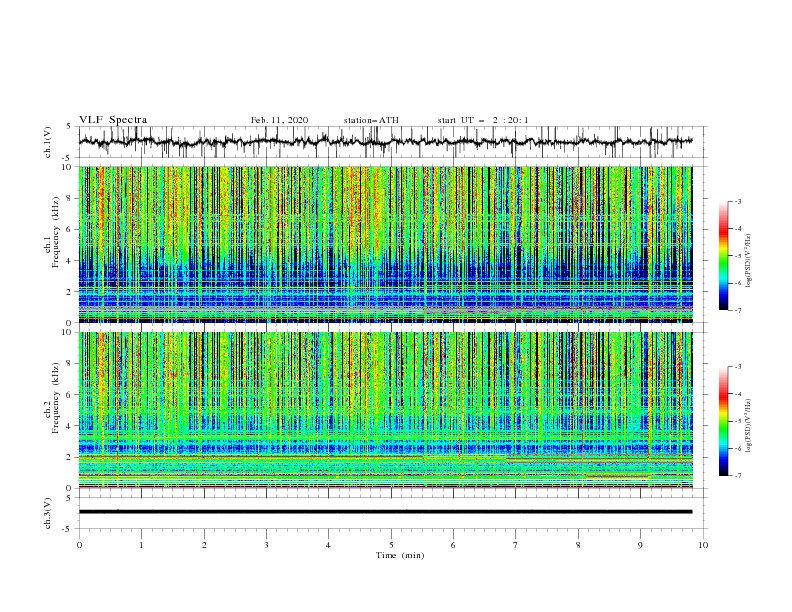Click the "-5" tick on lower colorbar

[738, 421]
